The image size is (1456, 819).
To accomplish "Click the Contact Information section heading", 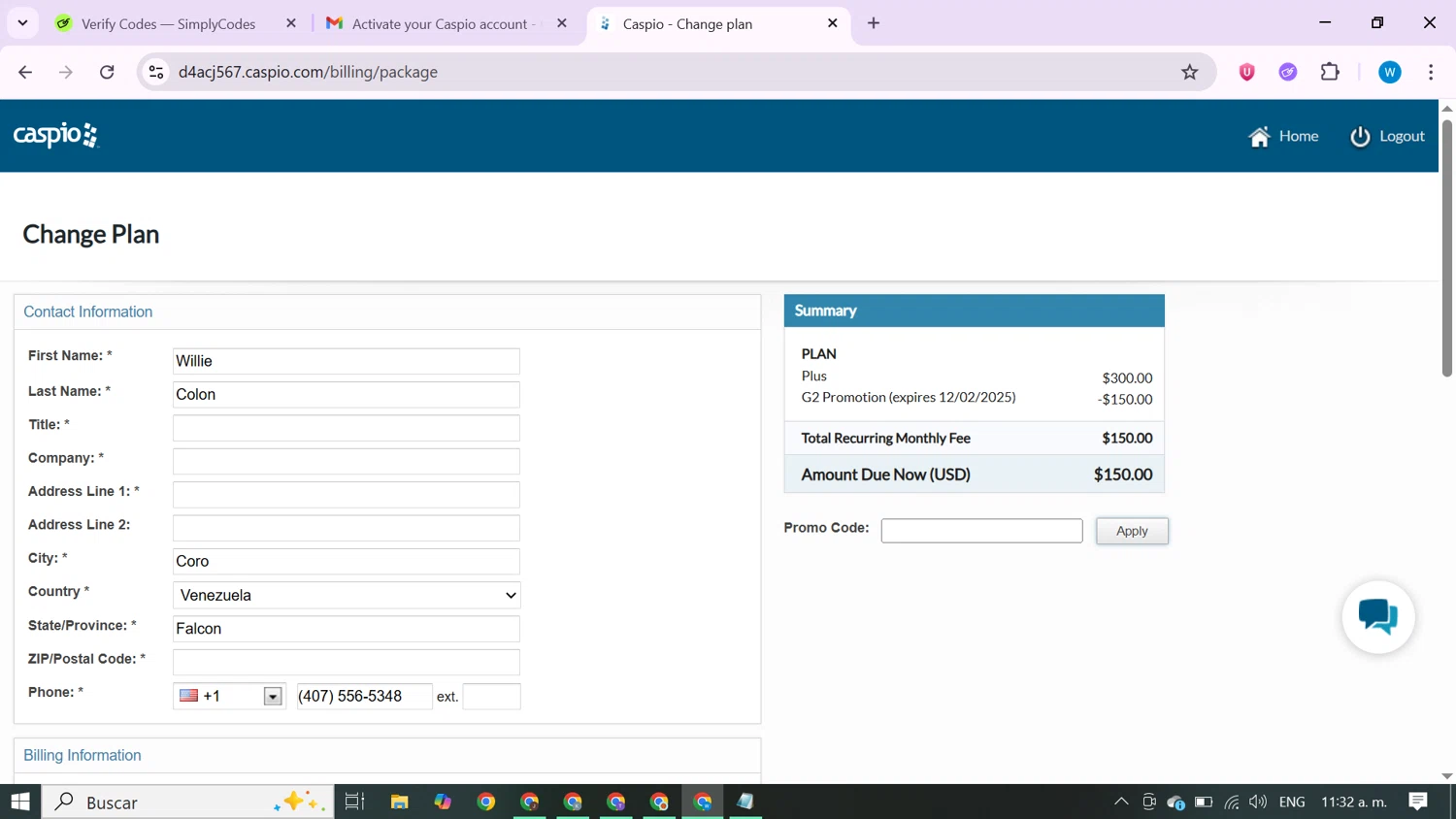I will coord(88,311).
